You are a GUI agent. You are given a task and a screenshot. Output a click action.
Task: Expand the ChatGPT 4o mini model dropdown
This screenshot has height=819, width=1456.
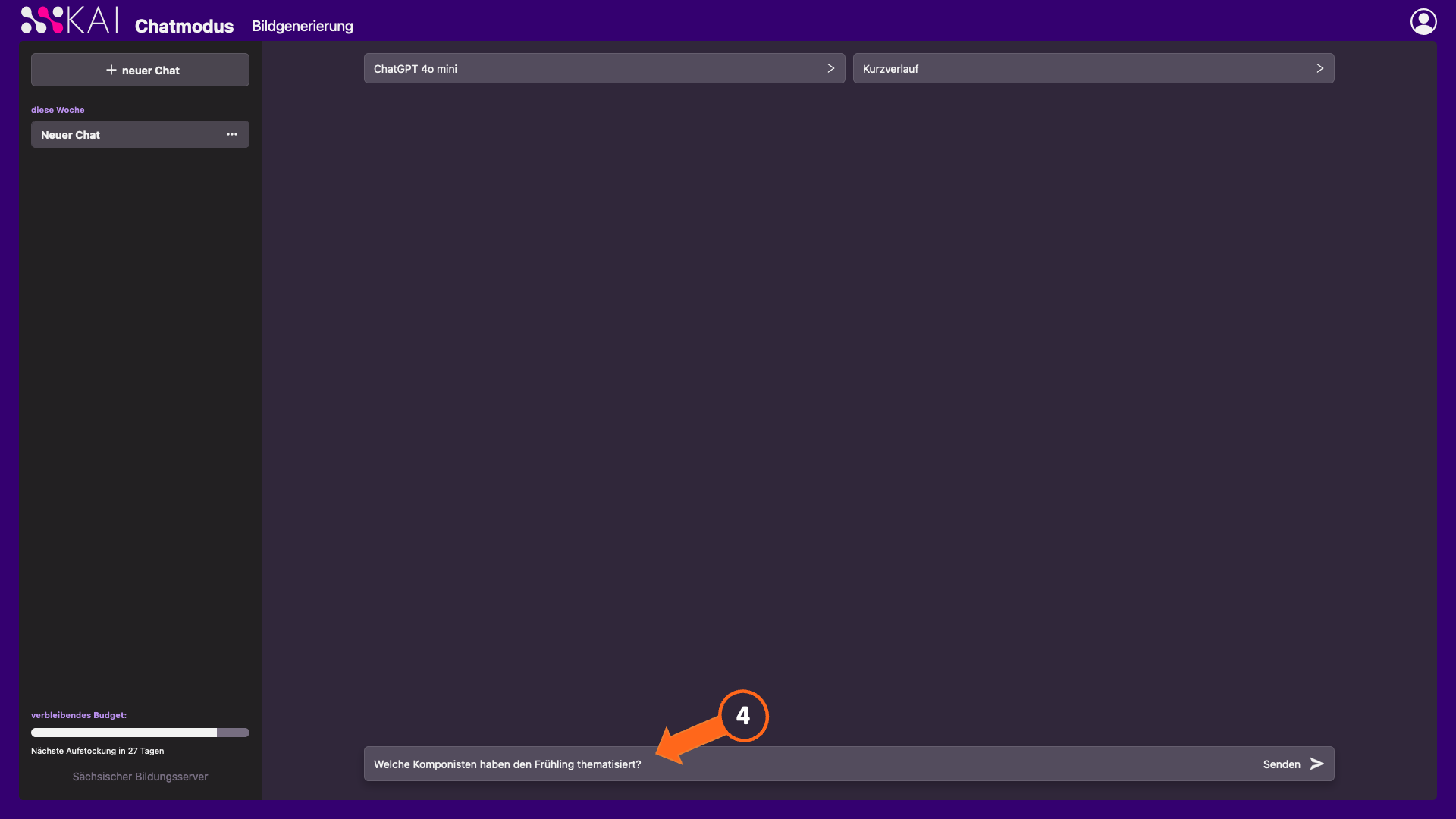(x=604, y=68)
